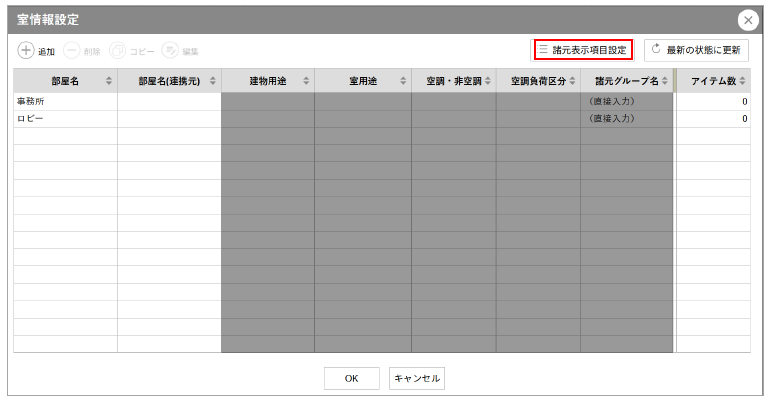Sort by 空調・非空調 column arrows
The width and height of the screenshot is (775, 403).
coord(488,81)
